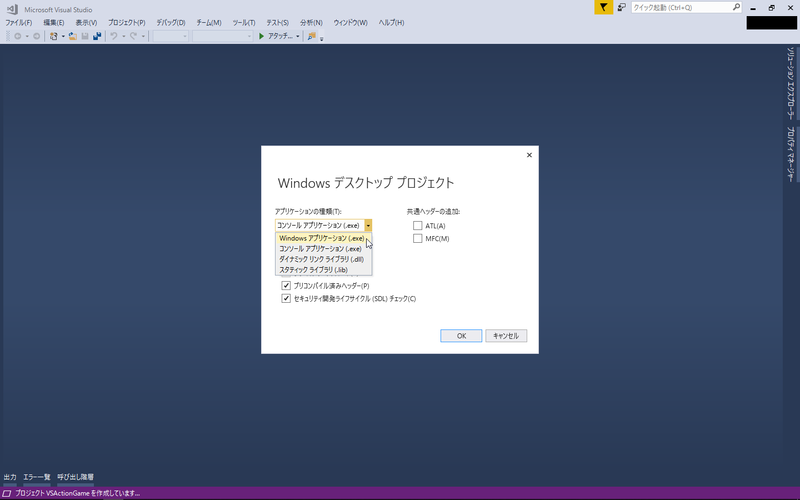Click the yellow notifications filter flag icon
Image resolution: width=800 pixels, height=500 pixels.
(x=604, y=7)
